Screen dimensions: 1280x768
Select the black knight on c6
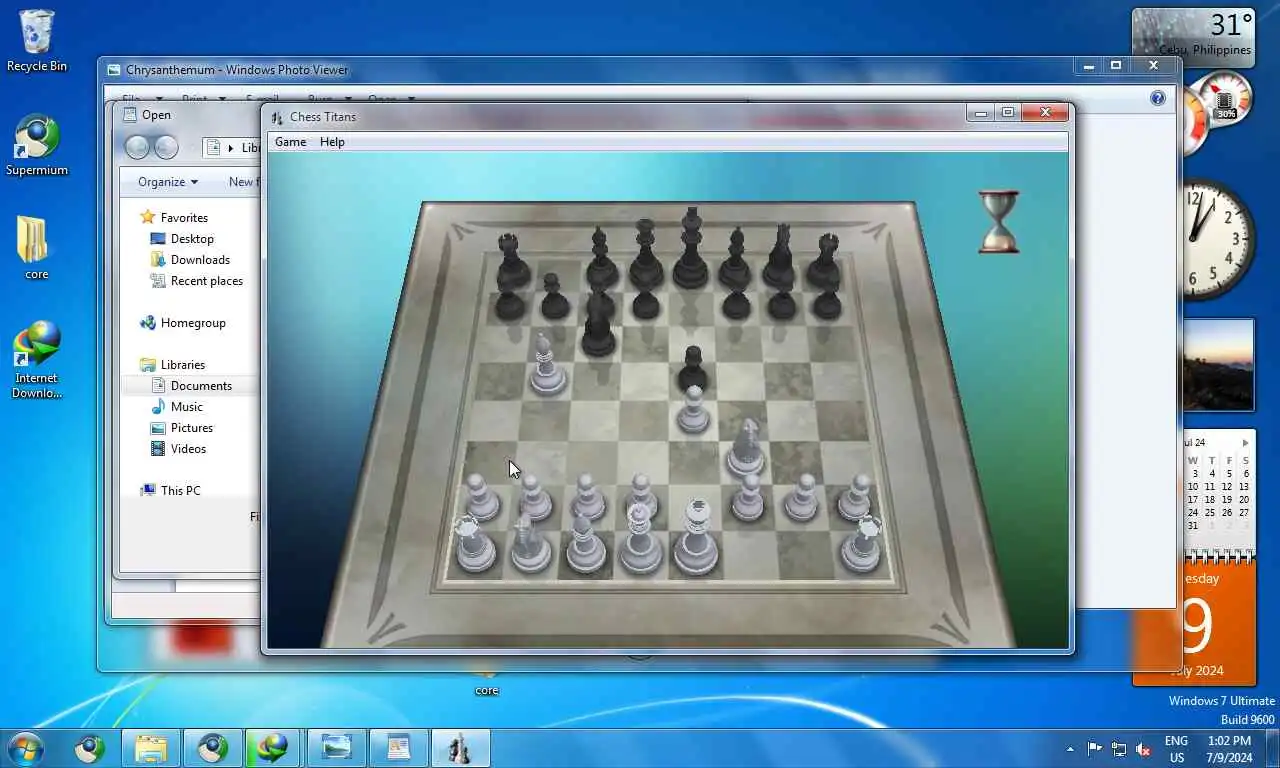pos(598,322)
